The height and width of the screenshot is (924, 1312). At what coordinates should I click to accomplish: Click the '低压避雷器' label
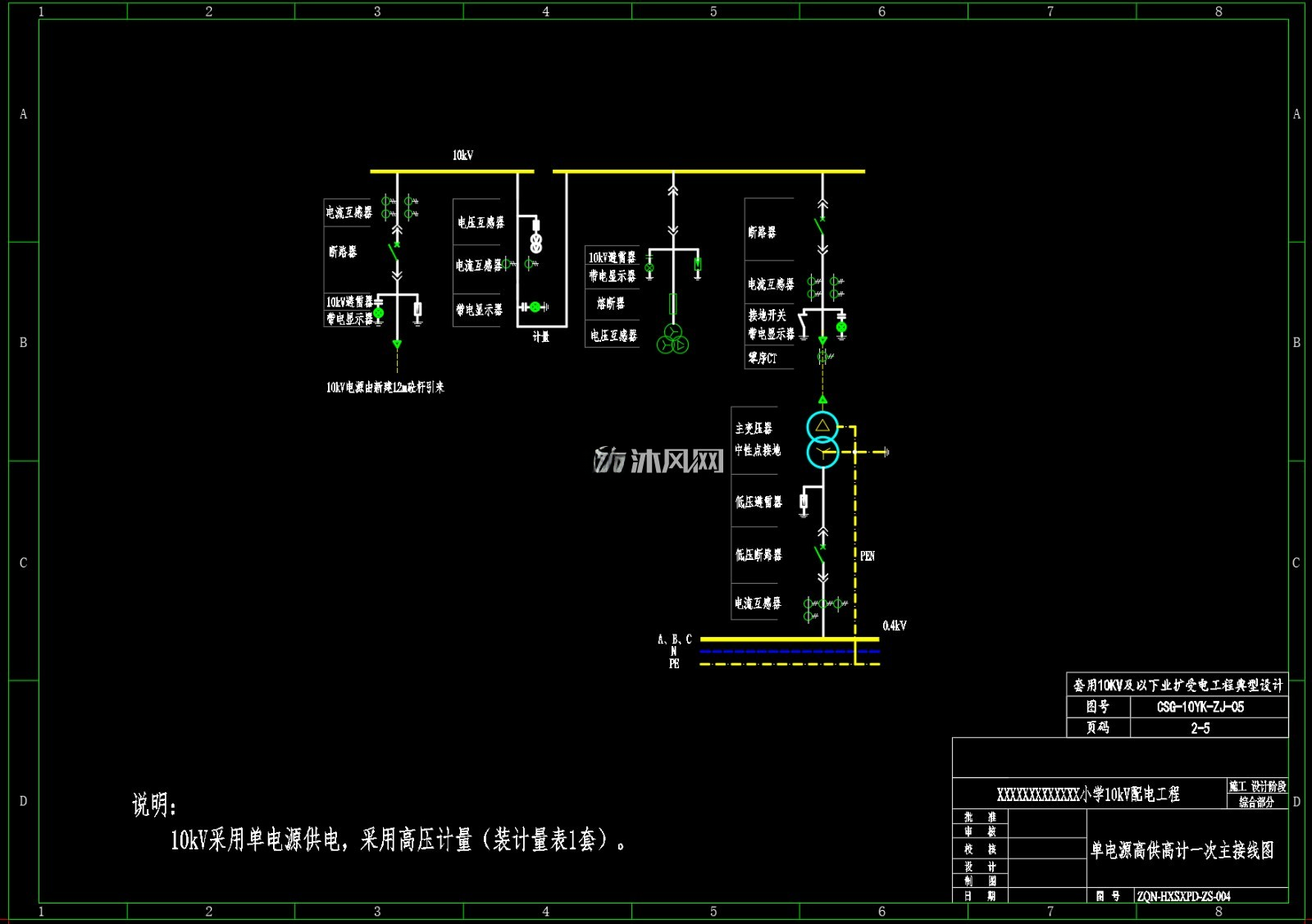(x=758, y=502)
